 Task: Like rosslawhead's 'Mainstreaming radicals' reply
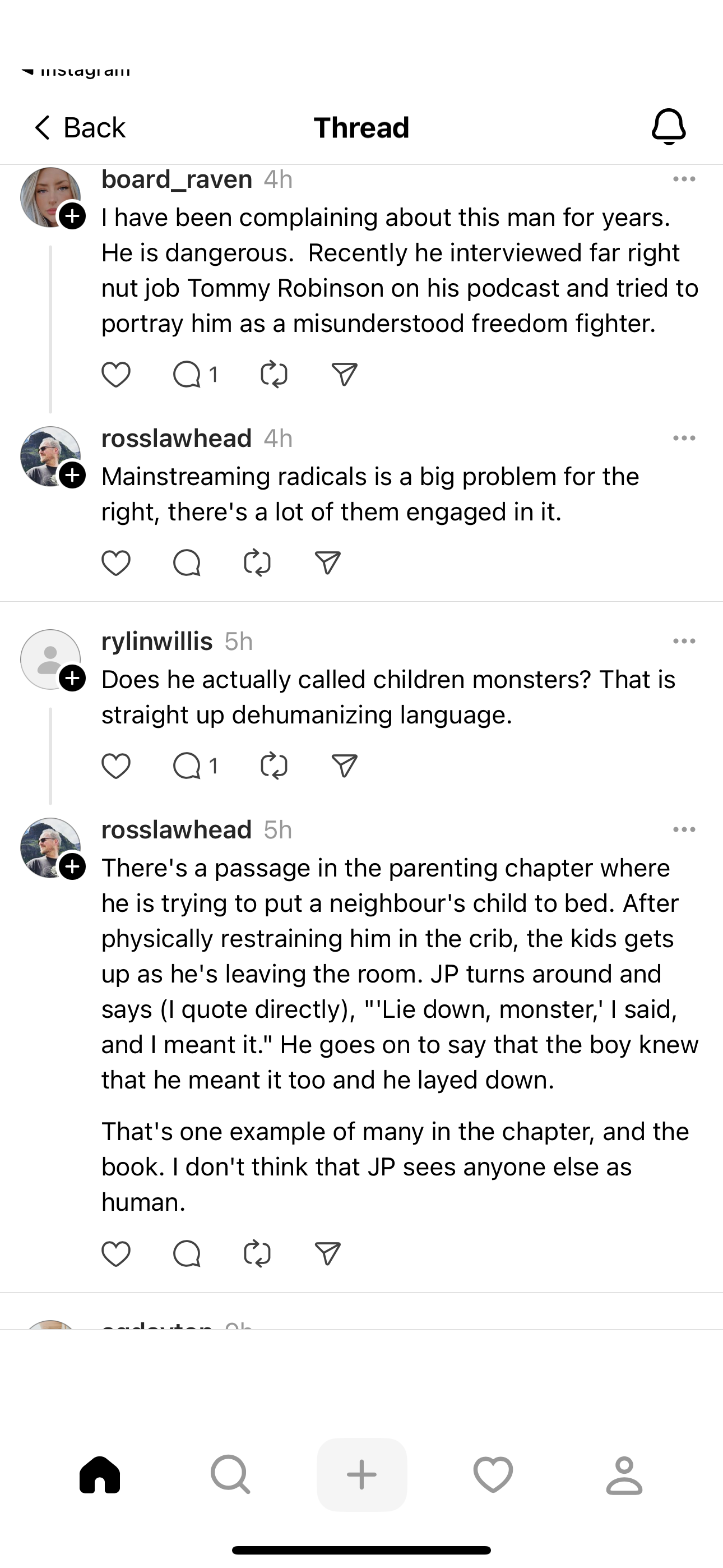click(115, 563)
